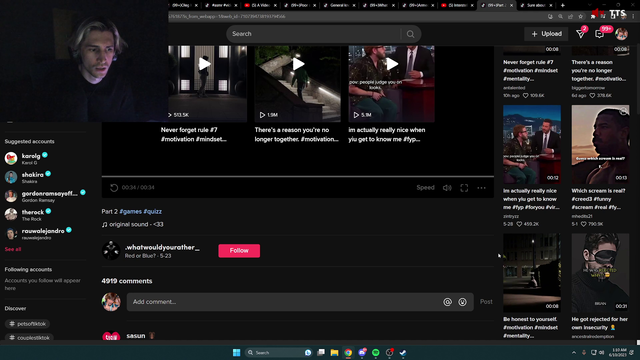Open the Speed playback menu
This screenshot has width=640, height=360.
pyautogui.click(x=425, y=188)
